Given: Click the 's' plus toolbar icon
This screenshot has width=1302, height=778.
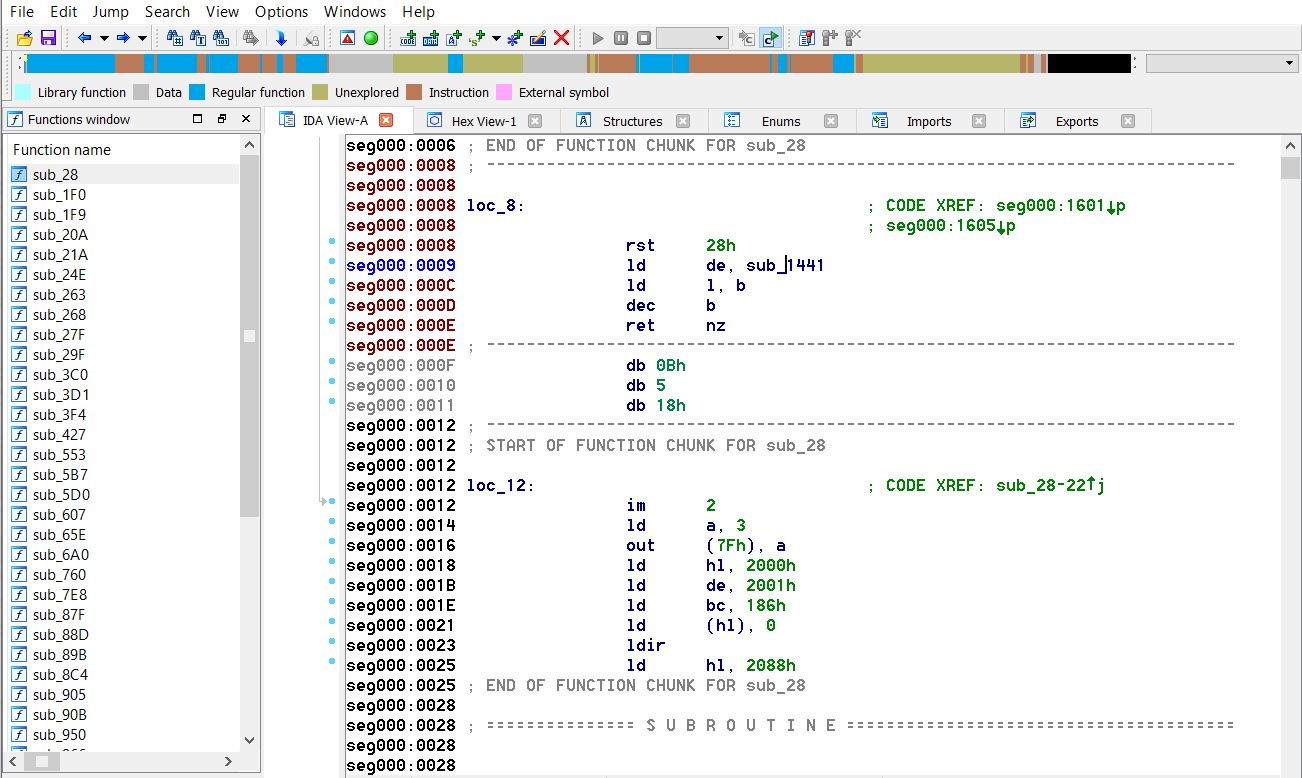Looking at the screenshot, I should coord(477,38).
